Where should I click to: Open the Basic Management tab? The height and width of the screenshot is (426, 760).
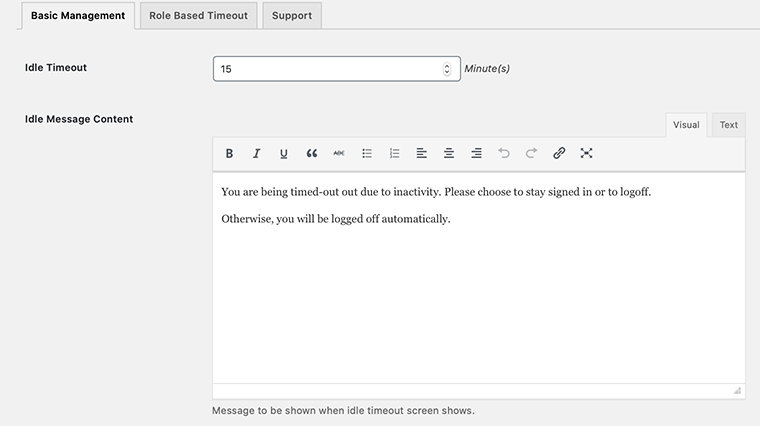tap(78, 16)
